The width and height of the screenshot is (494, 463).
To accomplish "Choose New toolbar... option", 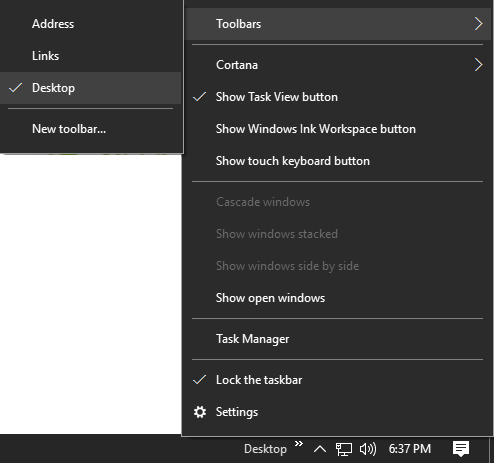I will coord(91,129).
